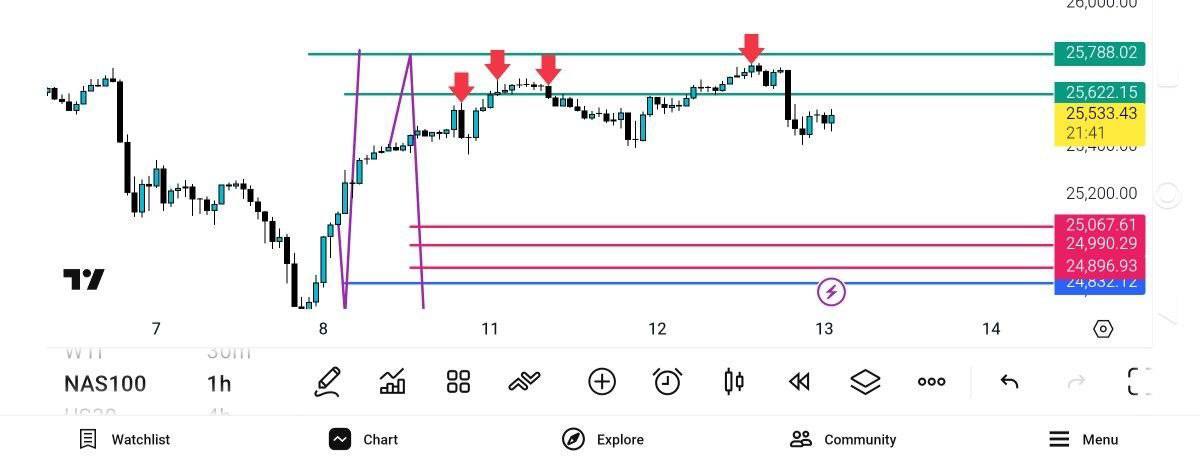
Task: Open chart settings hexagon icon
Action: tap(1103, 329)
